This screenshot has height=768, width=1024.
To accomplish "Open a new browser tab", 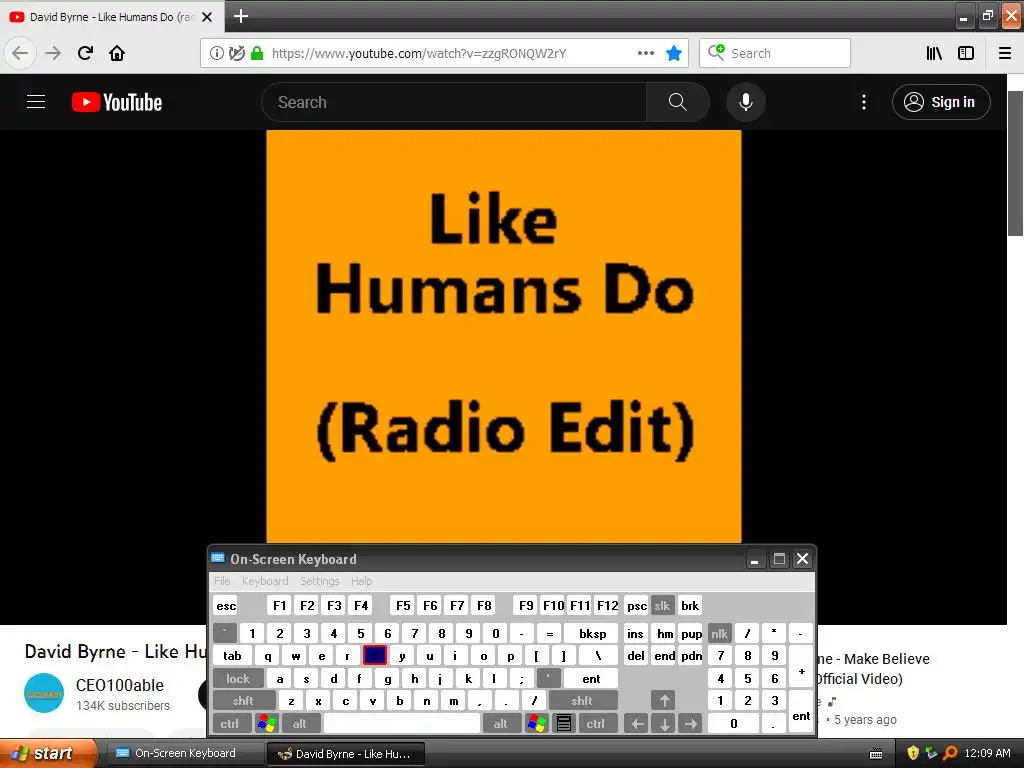I will pos(241,16).
